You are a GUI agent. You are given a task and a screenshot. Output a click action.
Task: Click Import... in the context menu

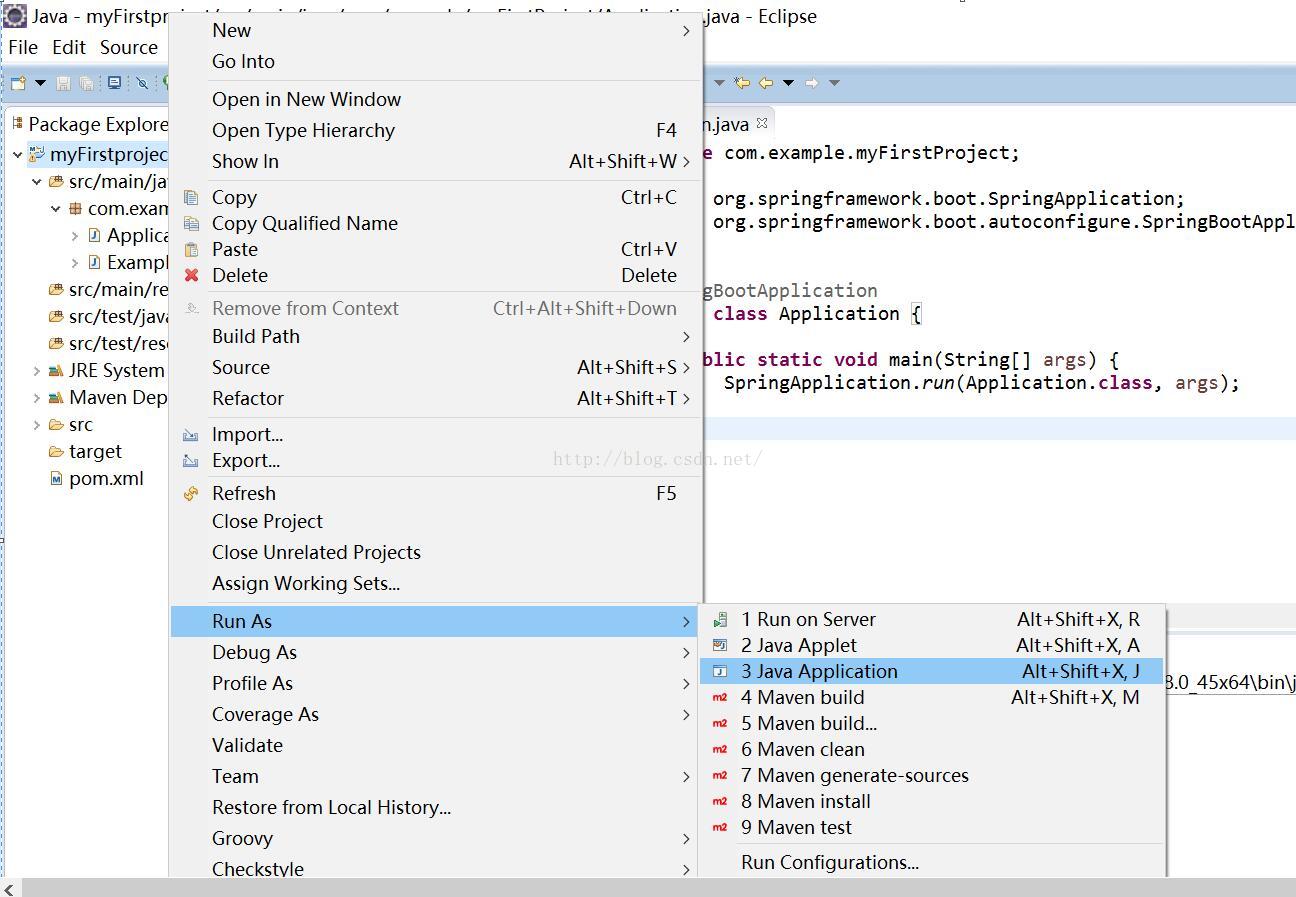point(436,434)
